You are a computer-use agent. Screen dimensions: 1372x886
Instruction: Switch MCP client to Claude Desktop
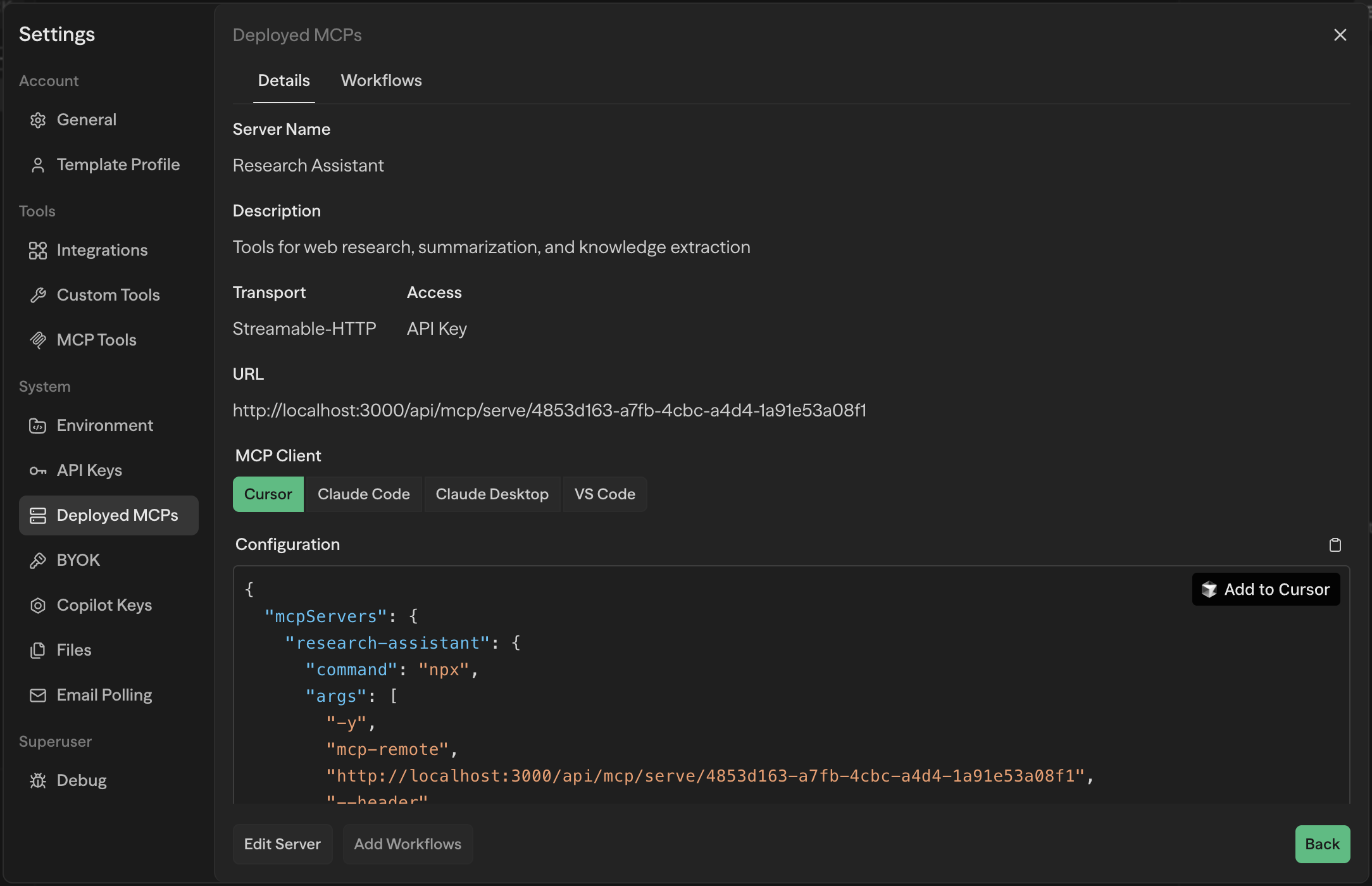coord(492,494)
